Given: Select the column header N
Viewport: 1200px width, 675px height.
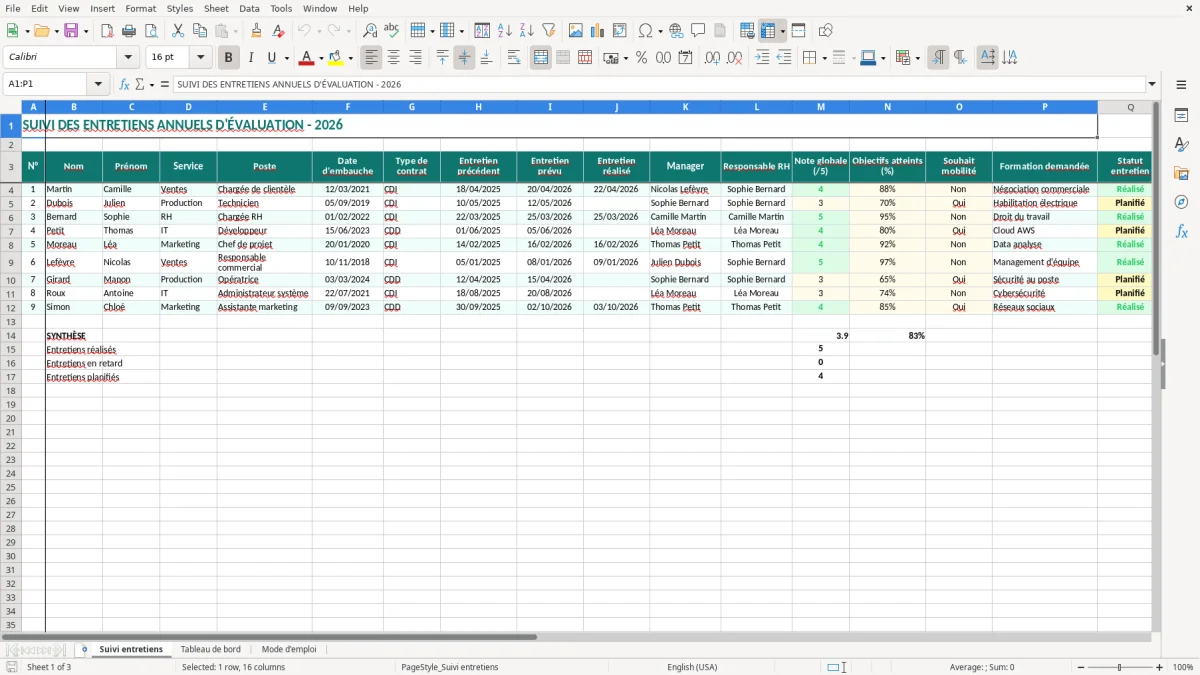Looking at the screenshot, I should click(887, 107).
